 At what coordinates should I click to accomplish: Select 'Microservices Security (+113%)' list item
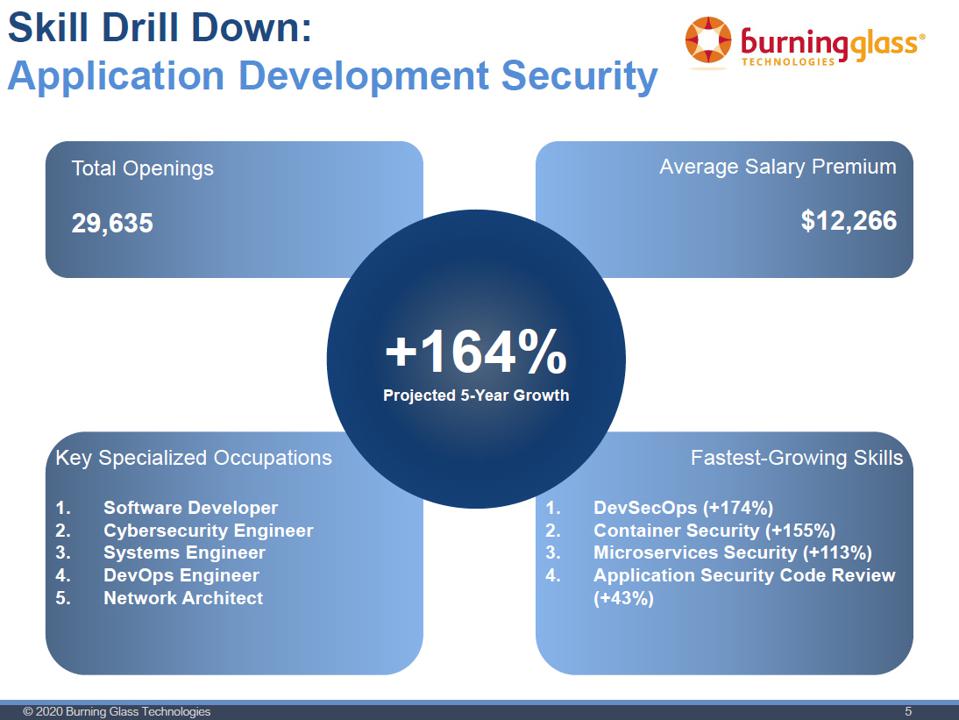[x=733, y=552]
